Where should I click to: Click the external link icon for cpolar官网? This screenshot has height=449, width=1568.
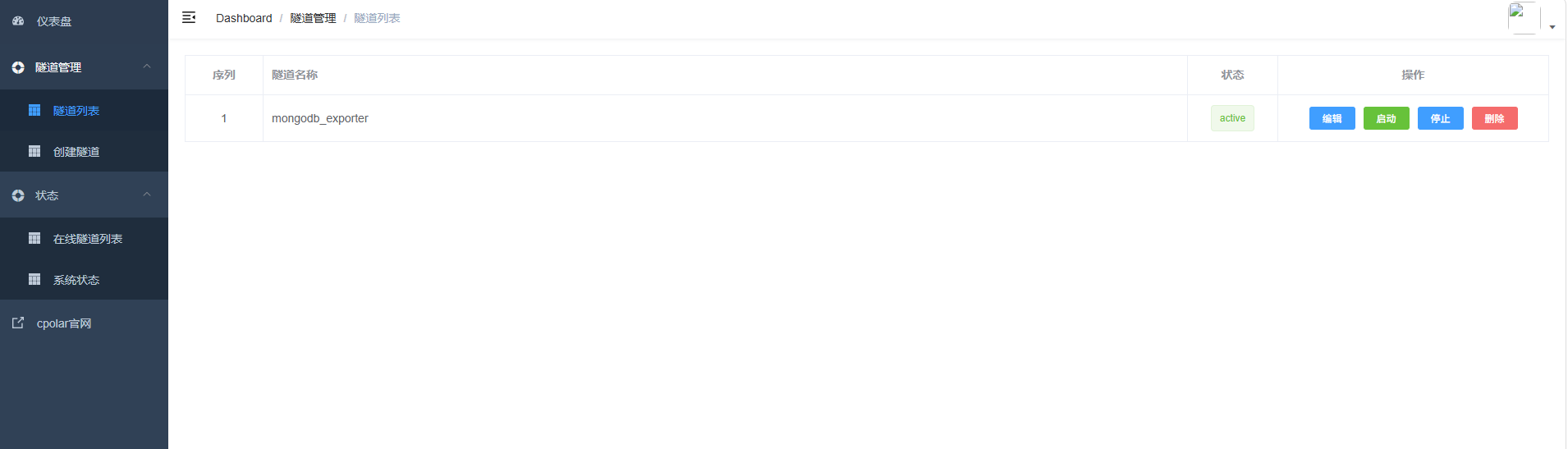point(18,323)
